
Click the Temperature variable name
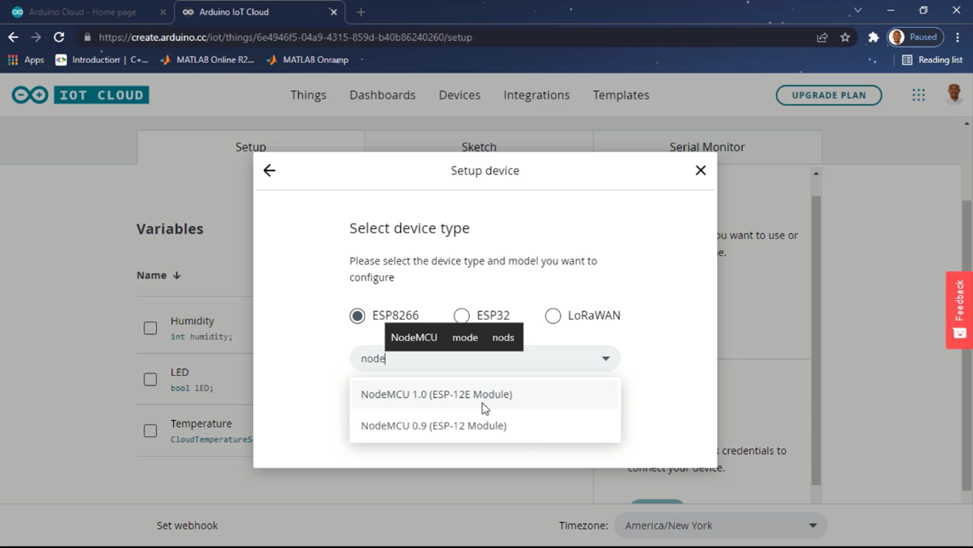click(x=201, y=423)
